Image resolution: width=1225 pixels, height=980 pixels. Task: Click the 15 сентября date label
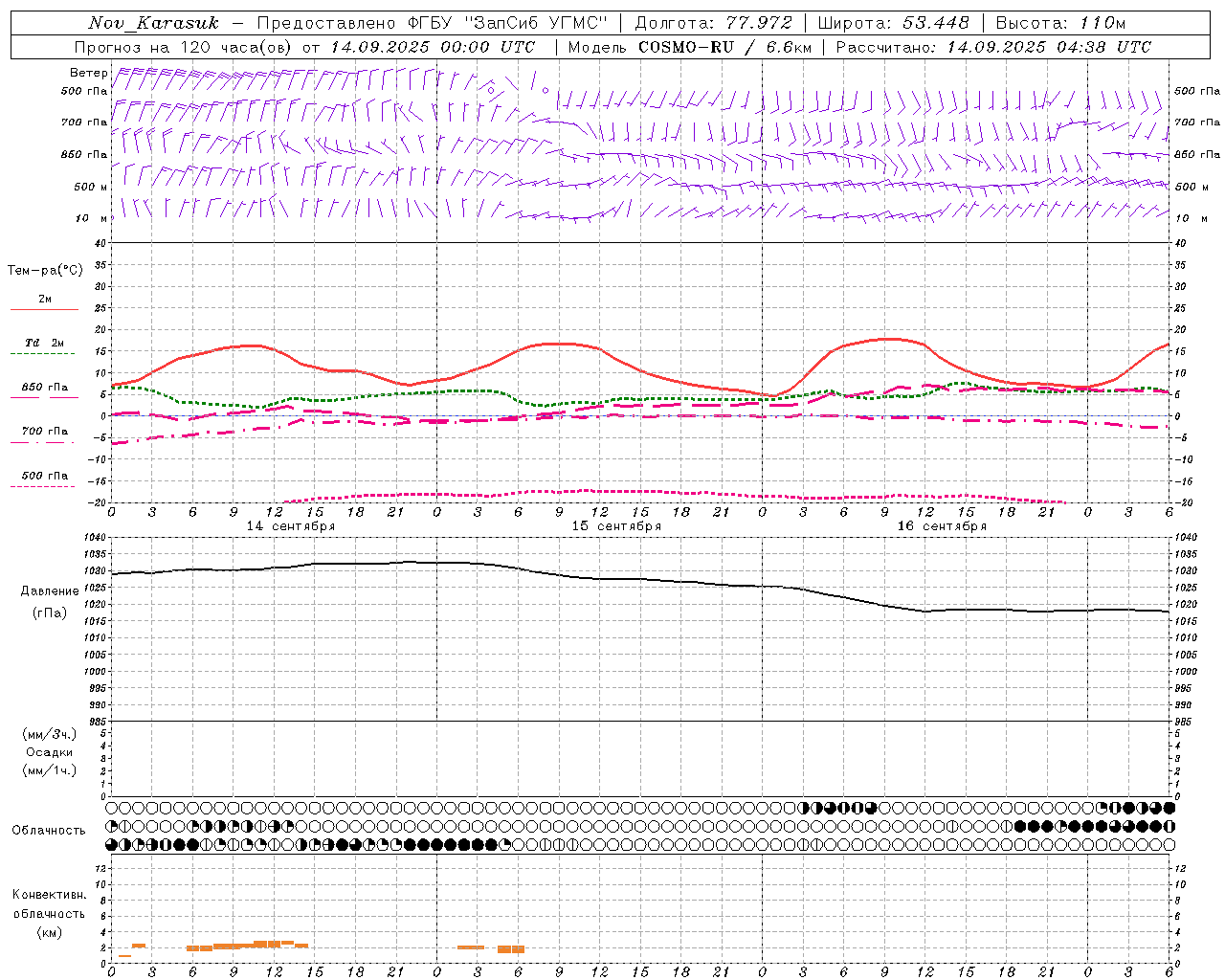pos(616,526)
